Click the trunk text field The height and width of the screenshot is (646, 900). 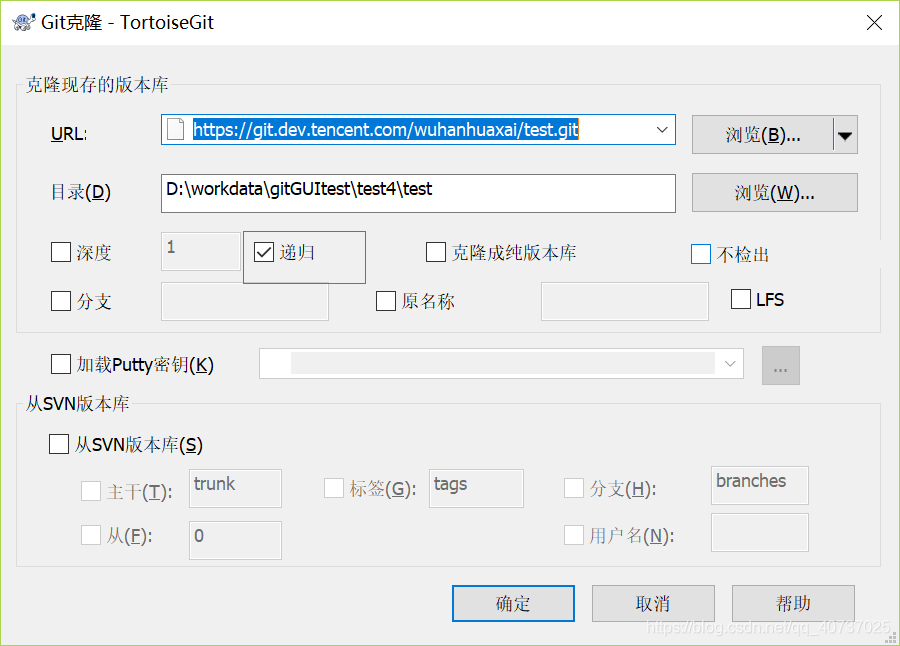[x=235, y=488]
